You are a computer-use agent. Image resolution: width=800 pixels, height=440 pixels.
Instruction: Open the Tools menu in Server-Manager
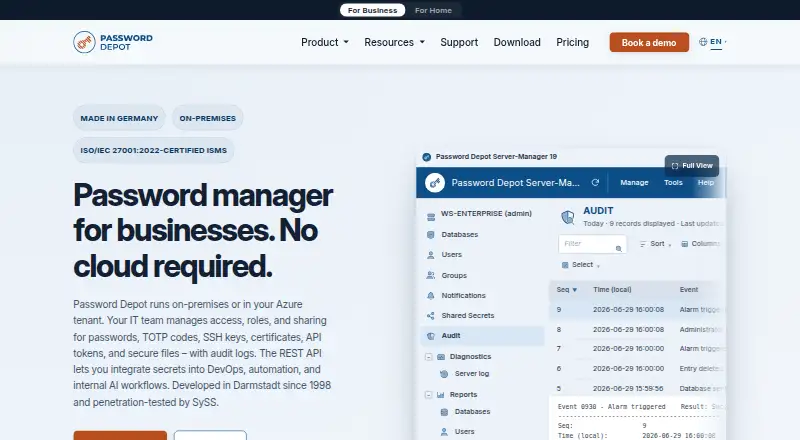673,182
